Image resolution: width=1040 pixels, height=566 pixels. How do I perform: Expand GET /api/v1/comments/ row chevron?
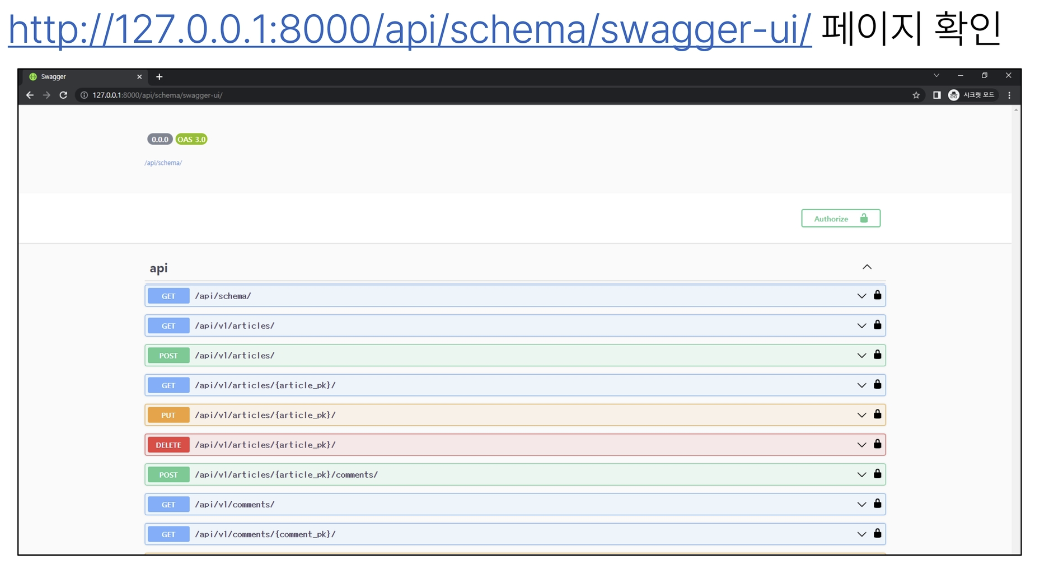pos(862,505)
